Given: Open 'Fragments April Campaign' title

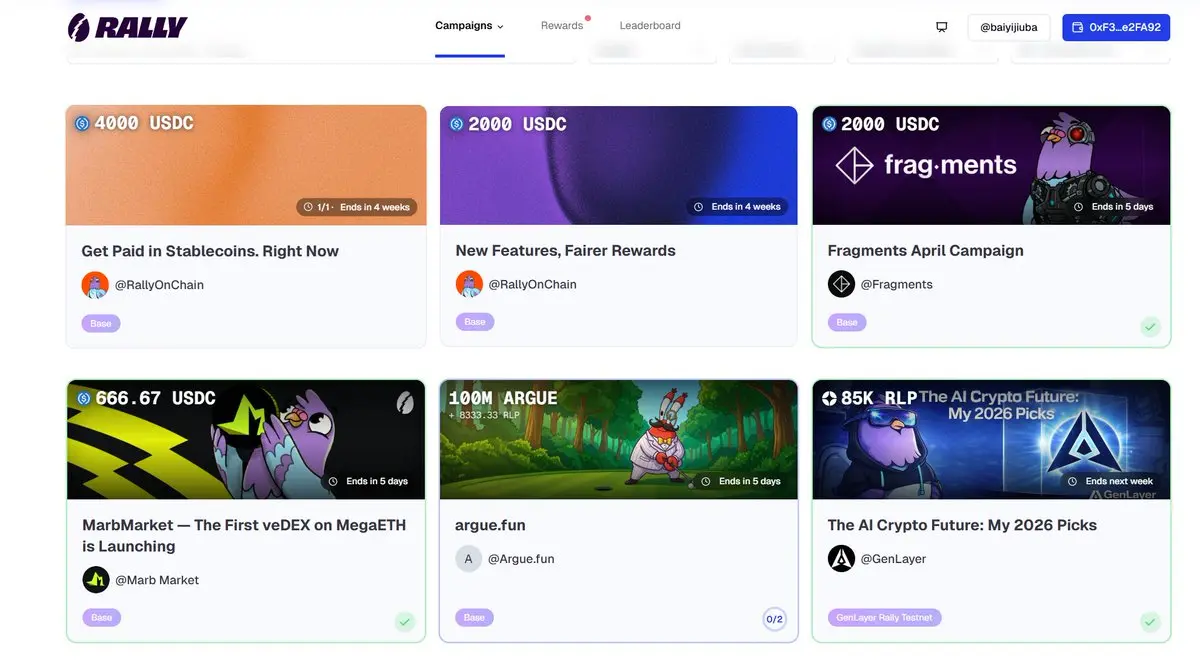Looking at the screenshot, I should pos(926,251).
